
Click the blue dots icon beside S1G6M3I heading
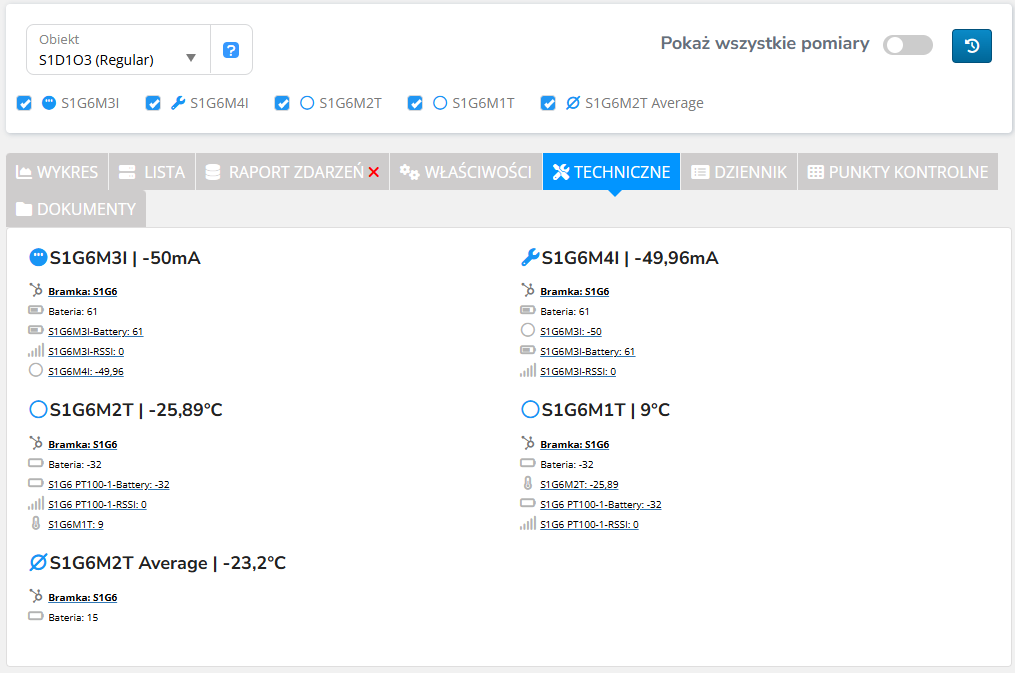point(38,258)
